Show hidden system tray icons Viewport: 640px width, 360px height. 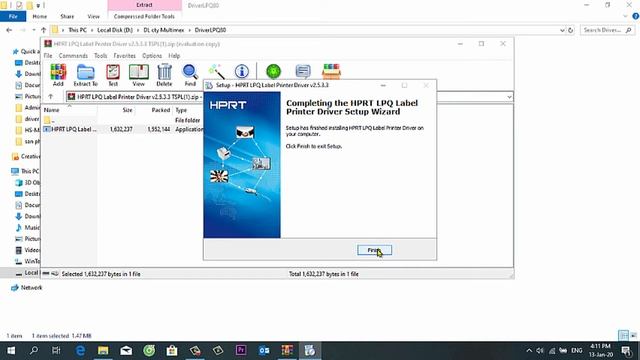point(529,350)
